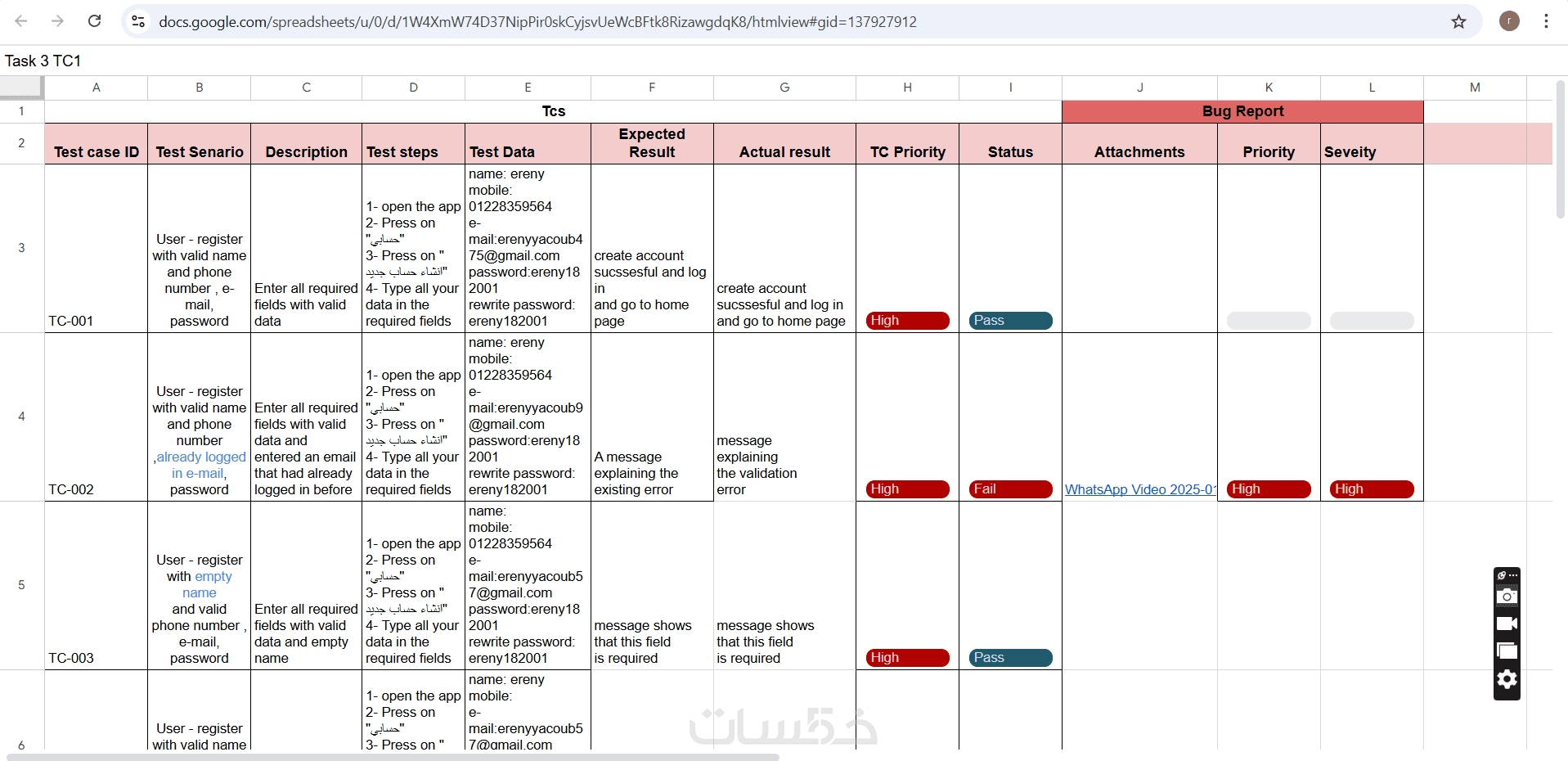Screen dimensions: 1568x761
Task: Click the "Status" header cell
Action: tap(1011, 144)
